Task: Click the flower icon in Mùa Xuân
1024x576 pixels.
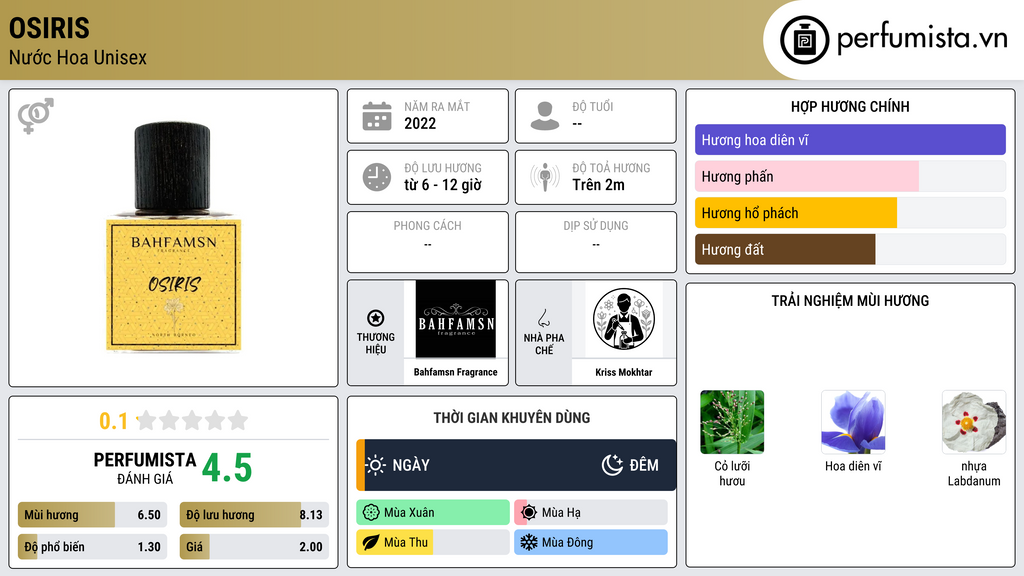Action: [x=371, y=513]
